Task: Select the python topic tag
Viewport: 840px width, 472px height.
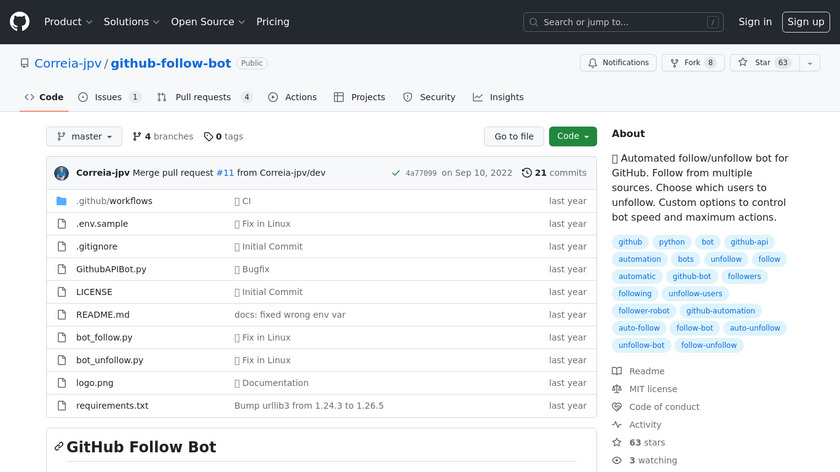Action: [x=671, y=242]
